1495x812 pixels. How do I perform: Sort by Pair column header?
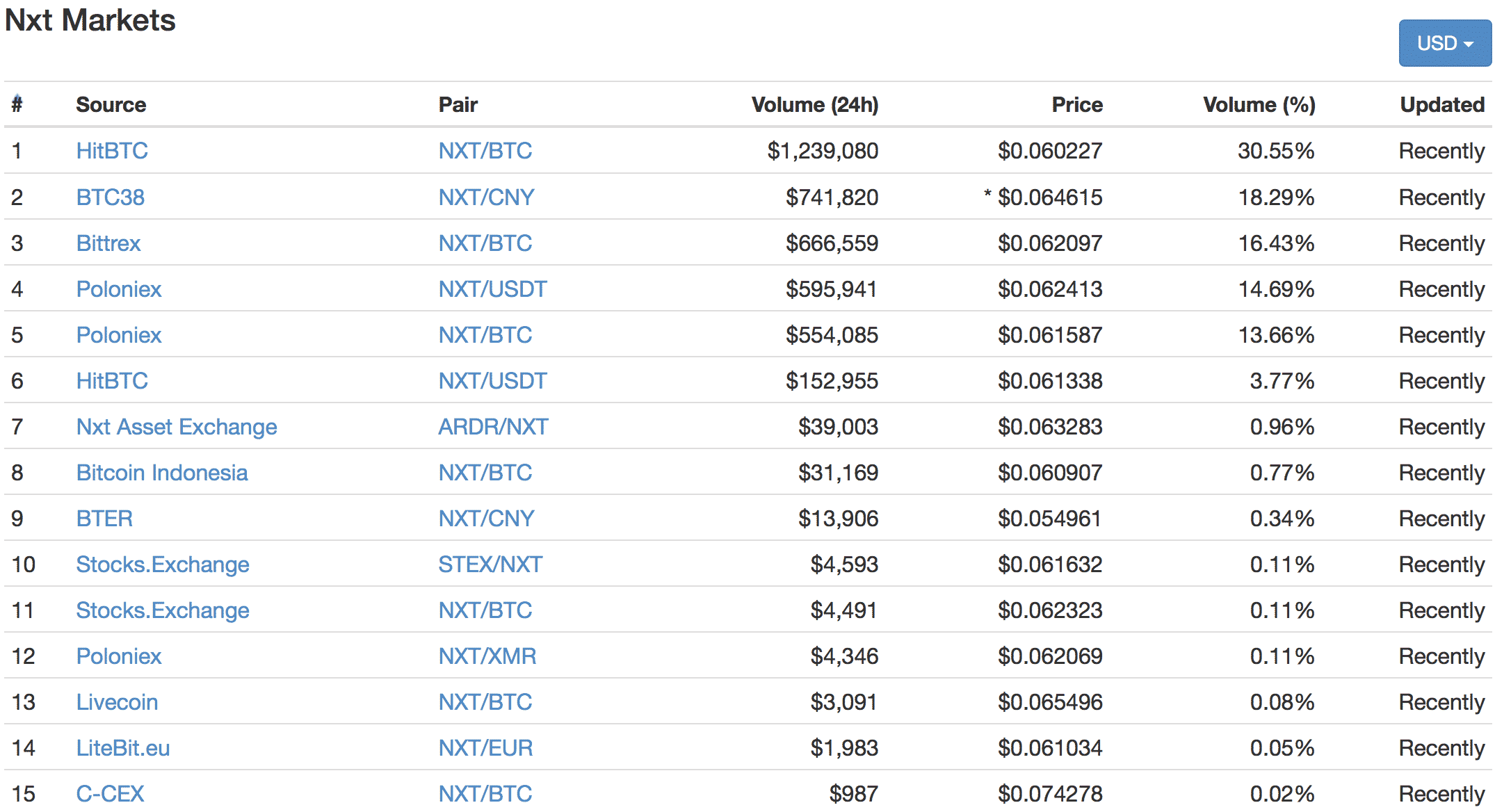458,104
